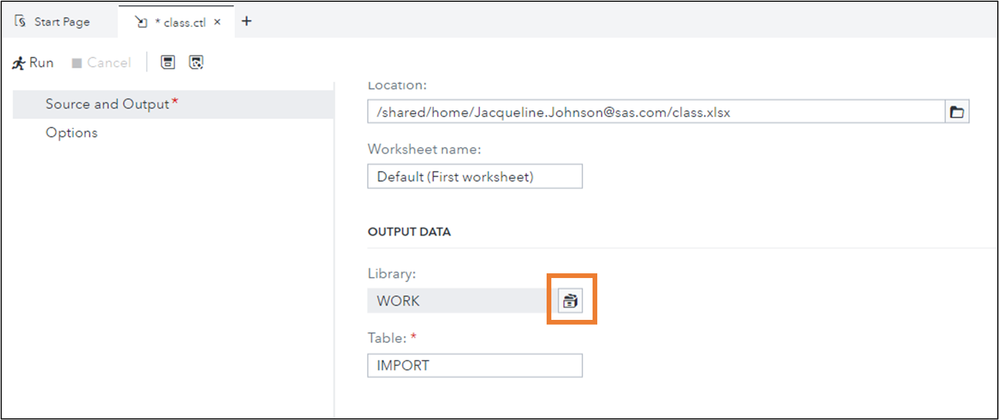Image resolution: width=999 pixels, height=420 pixels.
Task: Click the WORK library field
Action: click(x=455, y=301)
